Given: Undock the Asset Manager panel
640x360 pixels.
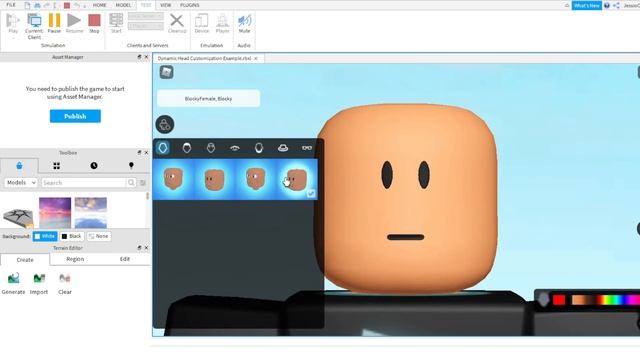Looking at the screenshot, I should tap(139, 57).
